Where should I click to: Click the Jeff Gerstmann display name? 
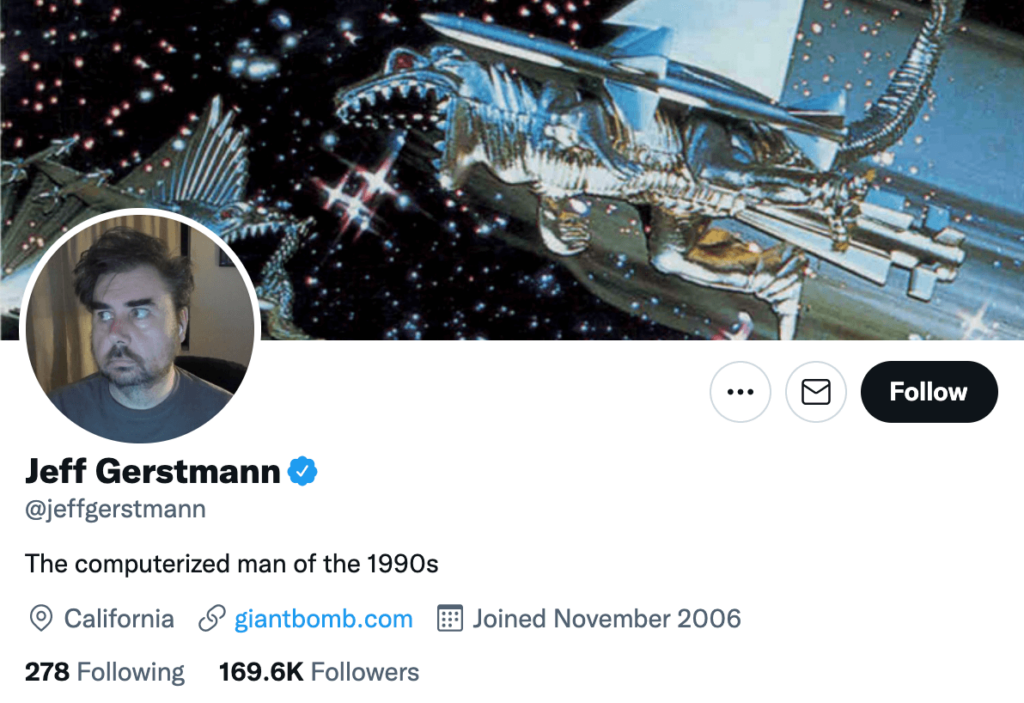click(x=152, y=470)
